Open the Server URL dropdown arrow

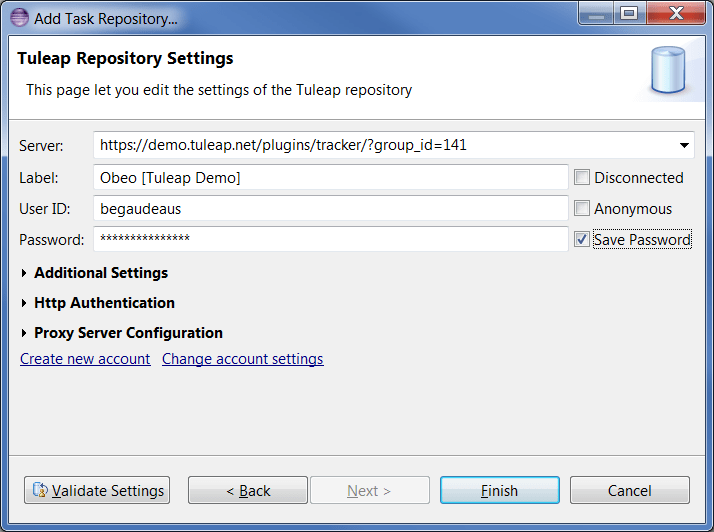pyautogui.click(x=684, y=146)
